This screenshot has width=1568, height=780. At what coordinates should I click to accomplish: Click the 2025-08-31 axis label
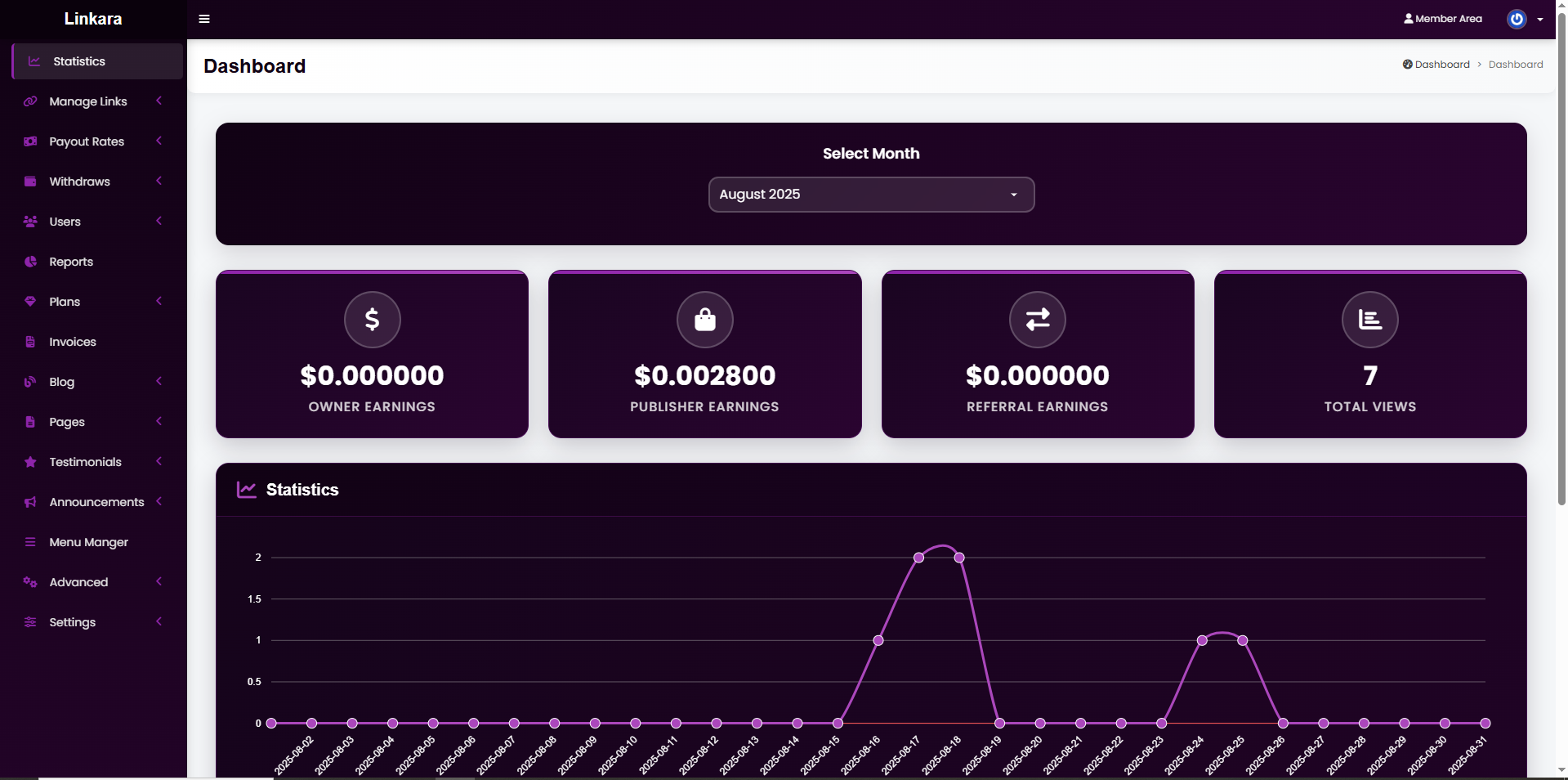(x=1467, y=755)
